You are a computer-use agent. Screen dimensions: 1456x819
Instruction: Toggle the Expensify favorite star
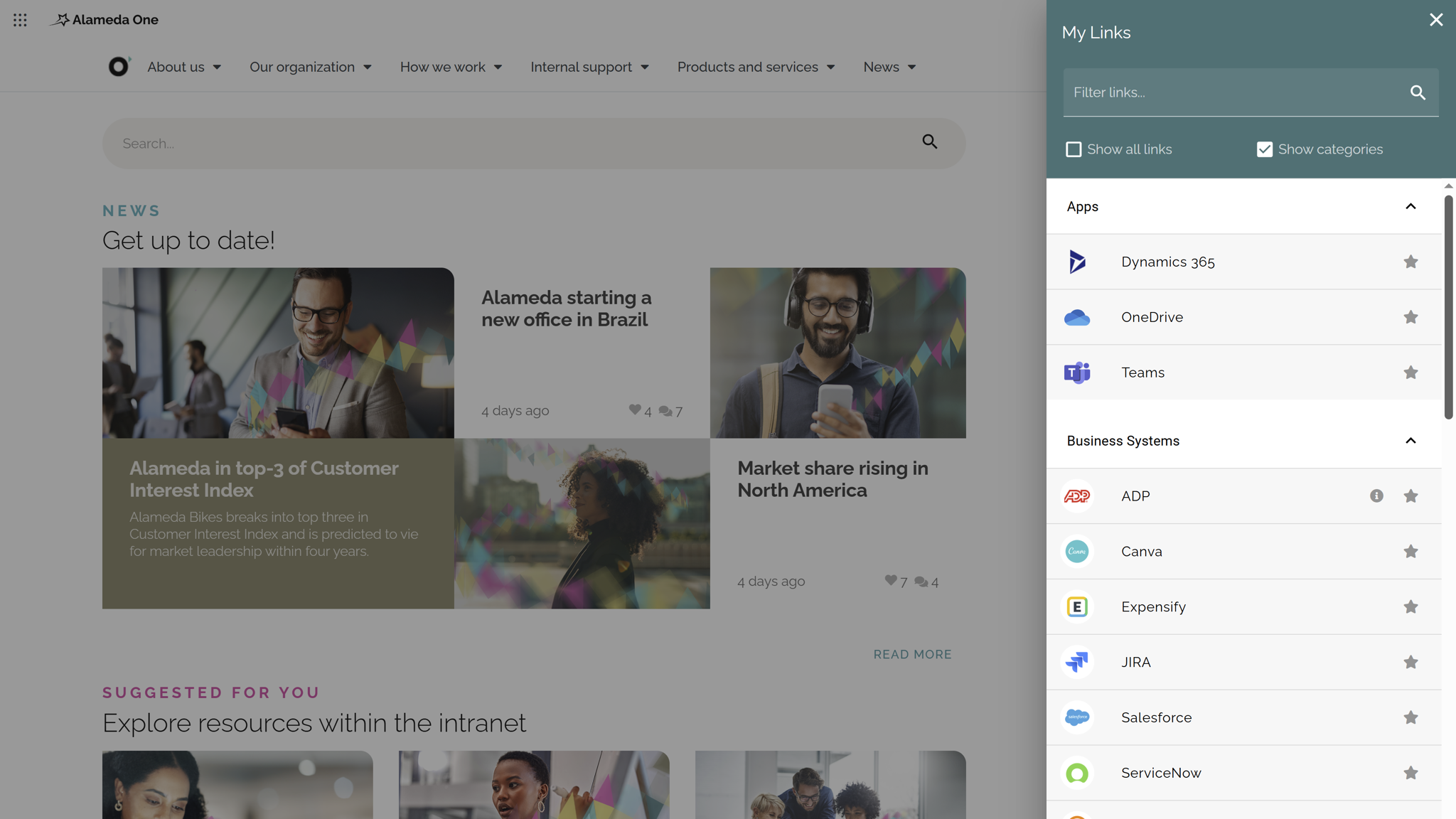[1410, 607]
